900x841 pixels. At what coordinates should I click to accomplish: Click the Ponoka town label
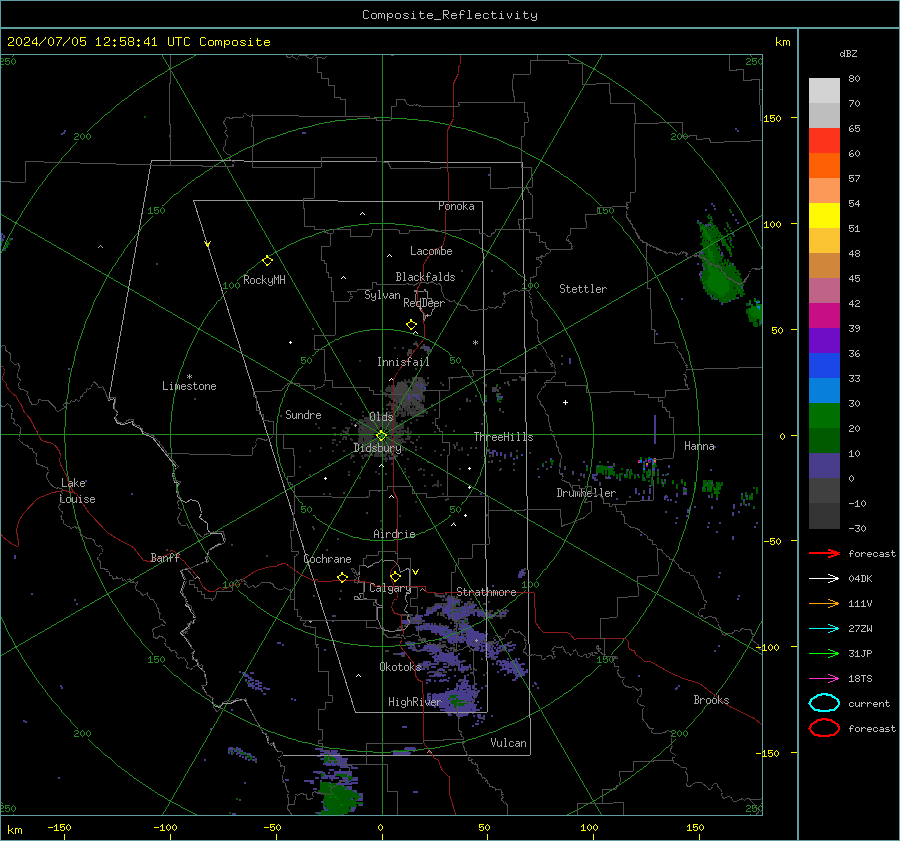(456, 206)
